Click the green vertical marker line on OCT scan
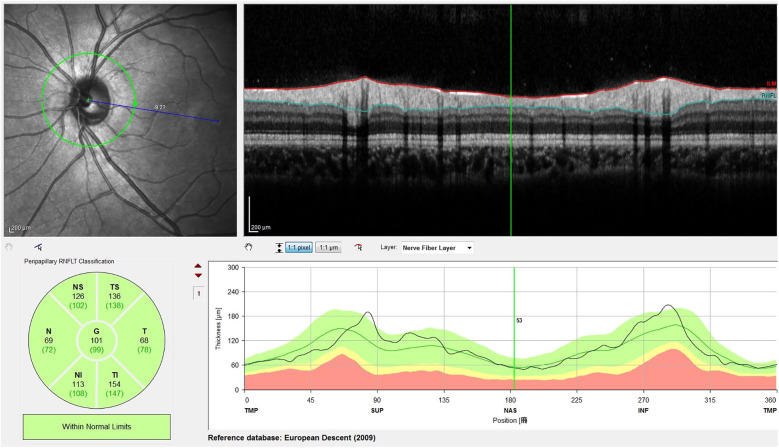This screenshot has height=448, width=779. point(511,120)
